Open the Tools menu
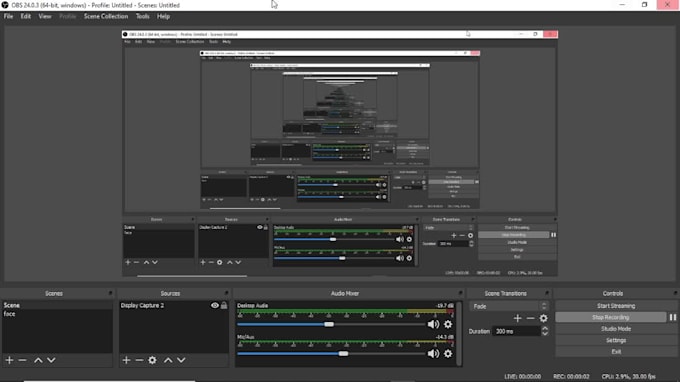Screen dimensions: 680x382 (x=142, y=16)
